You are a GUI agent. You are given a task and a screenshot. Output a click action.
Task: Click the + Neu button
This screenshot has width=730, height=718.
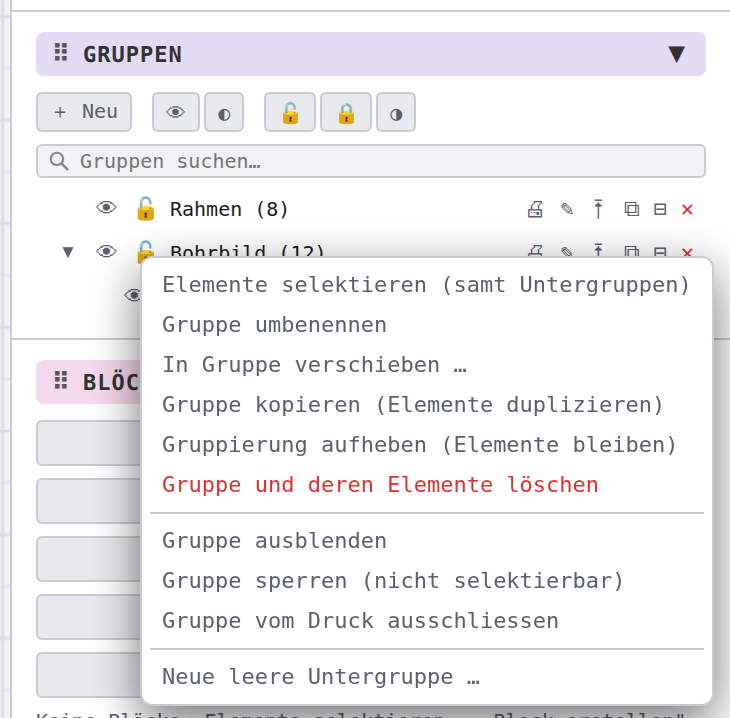click(x=84, y=112)
